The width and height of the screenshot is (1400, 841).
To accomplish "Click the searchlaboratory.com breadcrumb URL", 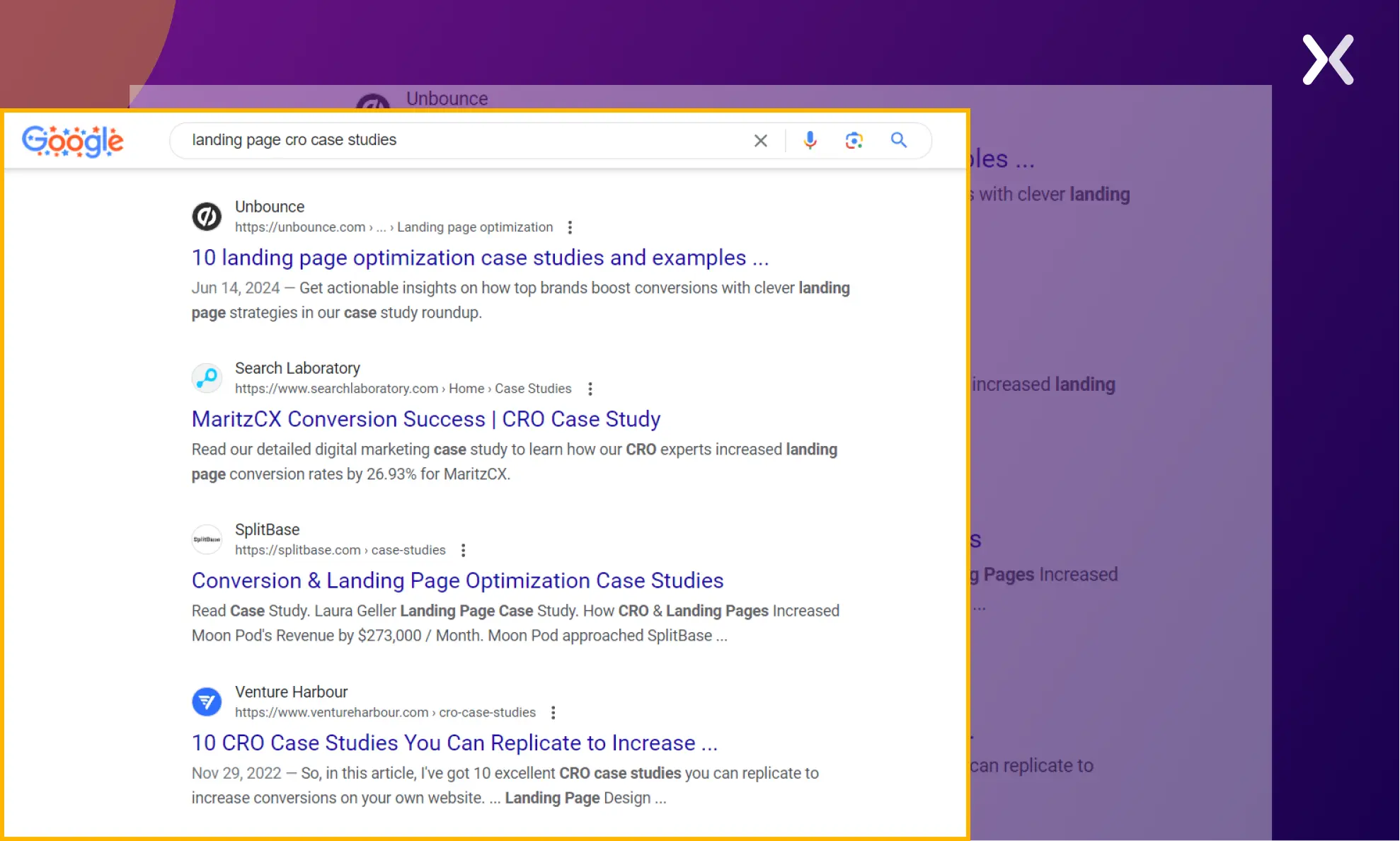I will coord(403,389).
